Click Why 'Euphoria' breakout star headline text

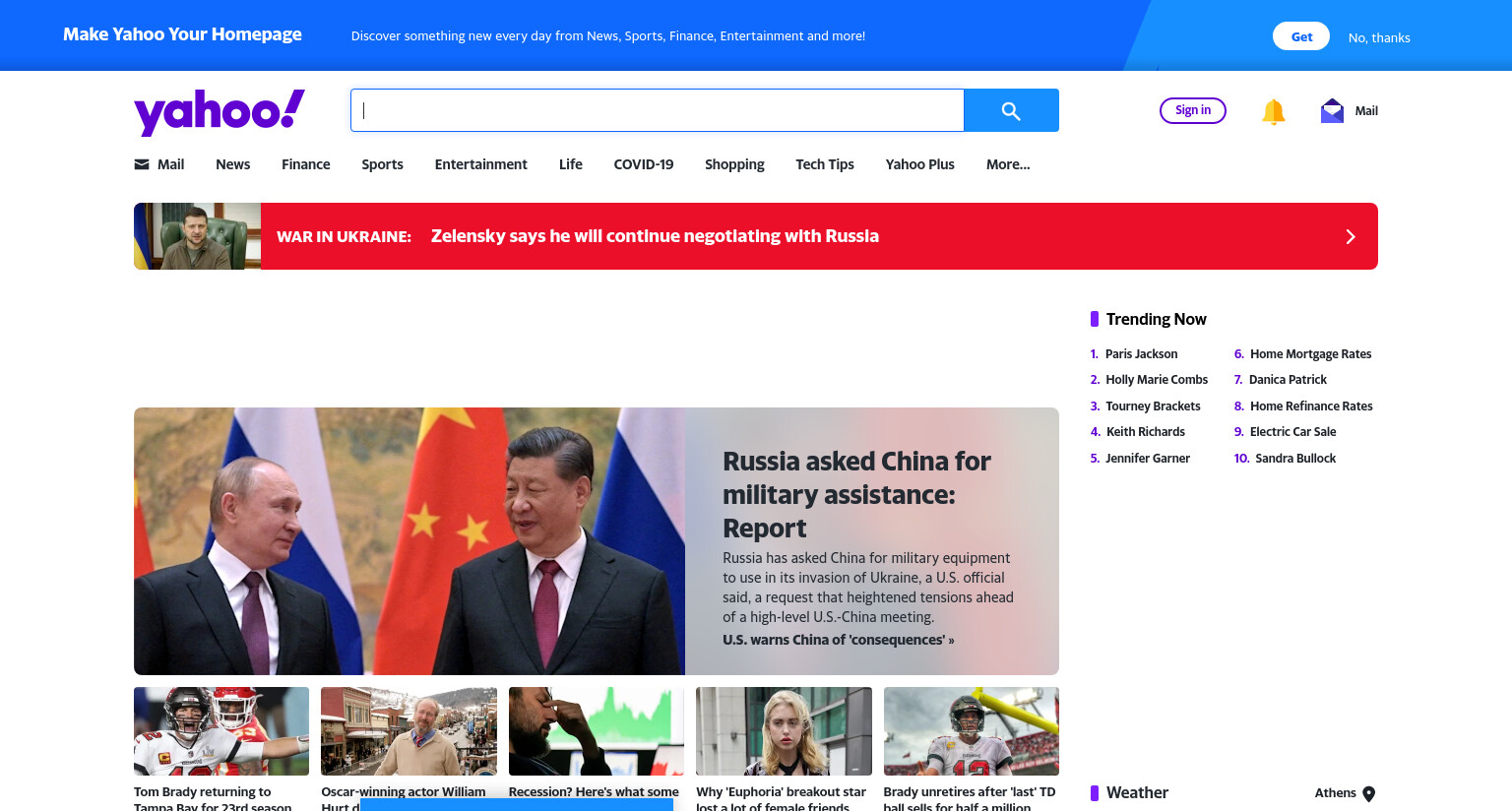tap(781, 799)
